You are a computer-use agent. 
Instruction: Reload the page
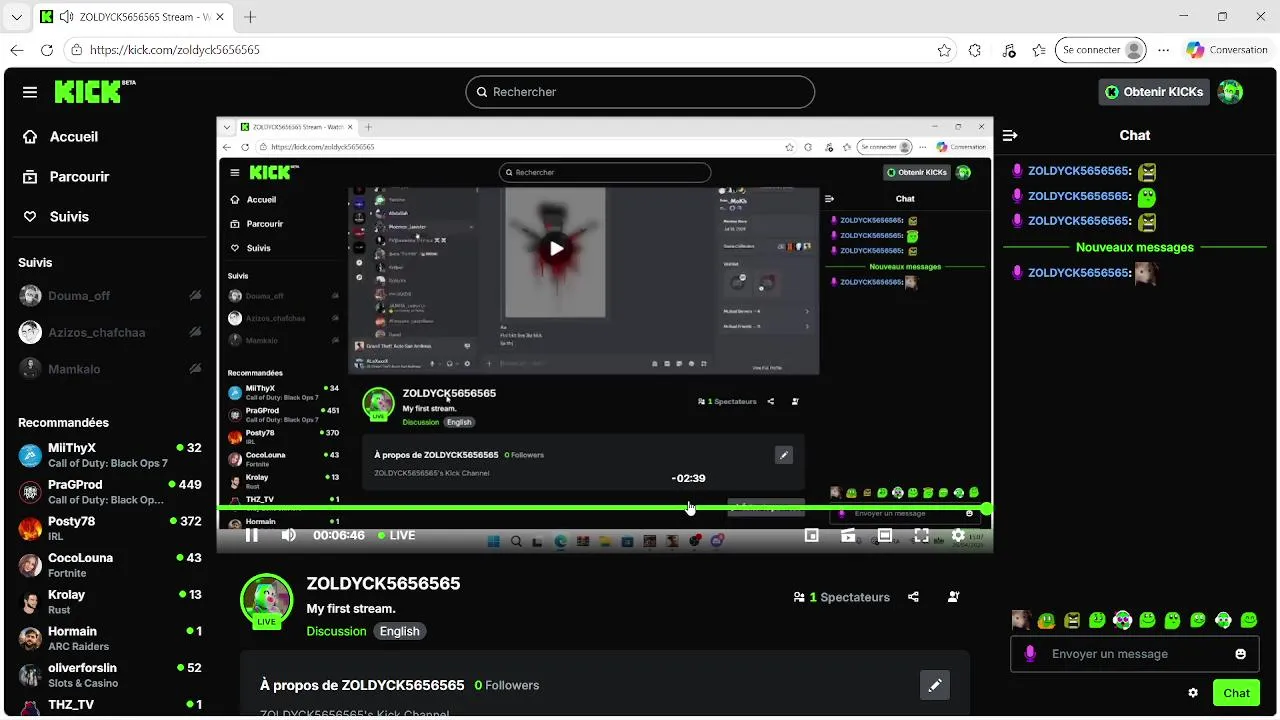coord(47,50)
